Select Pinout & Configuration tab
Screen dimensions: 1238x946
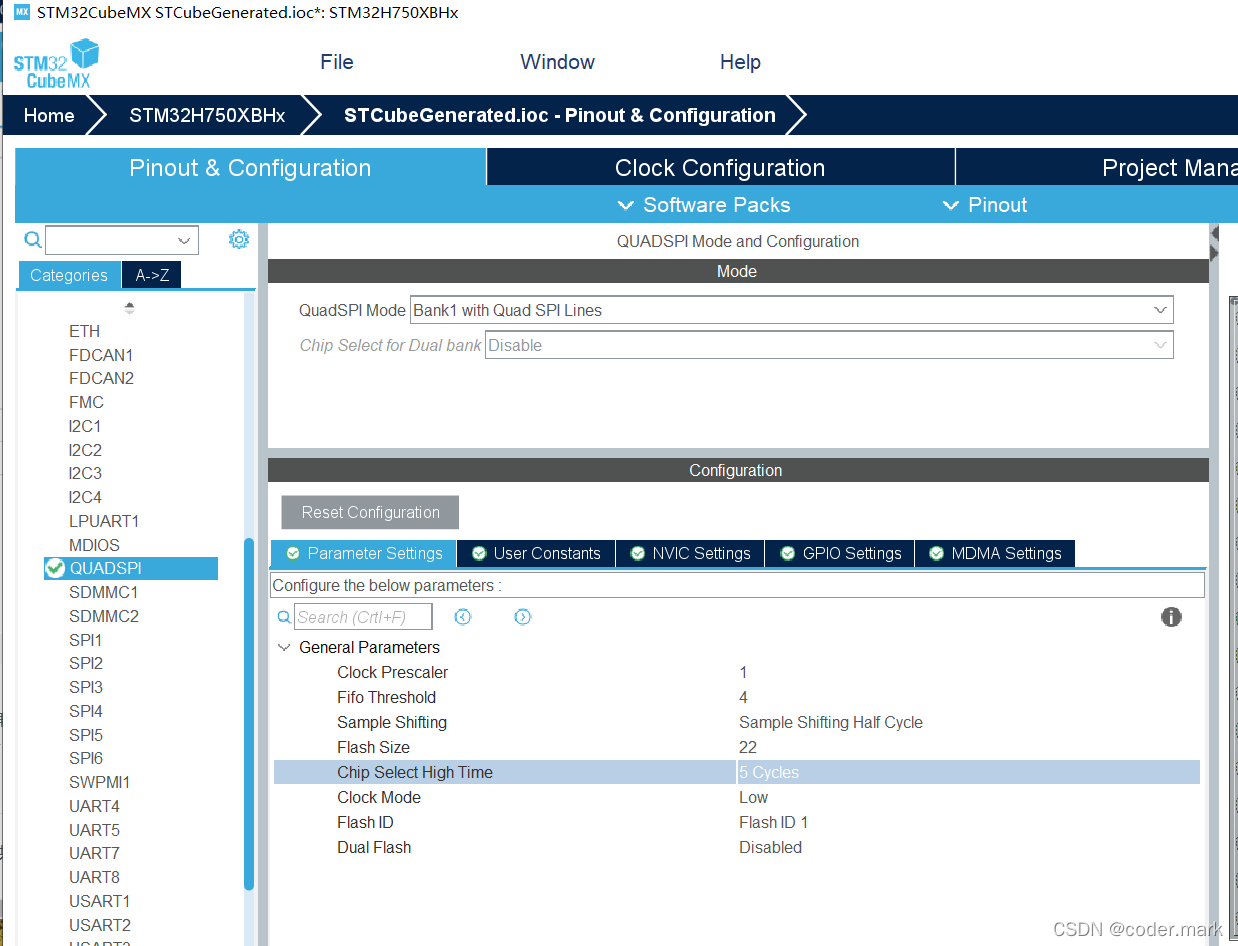click(250, 168)
